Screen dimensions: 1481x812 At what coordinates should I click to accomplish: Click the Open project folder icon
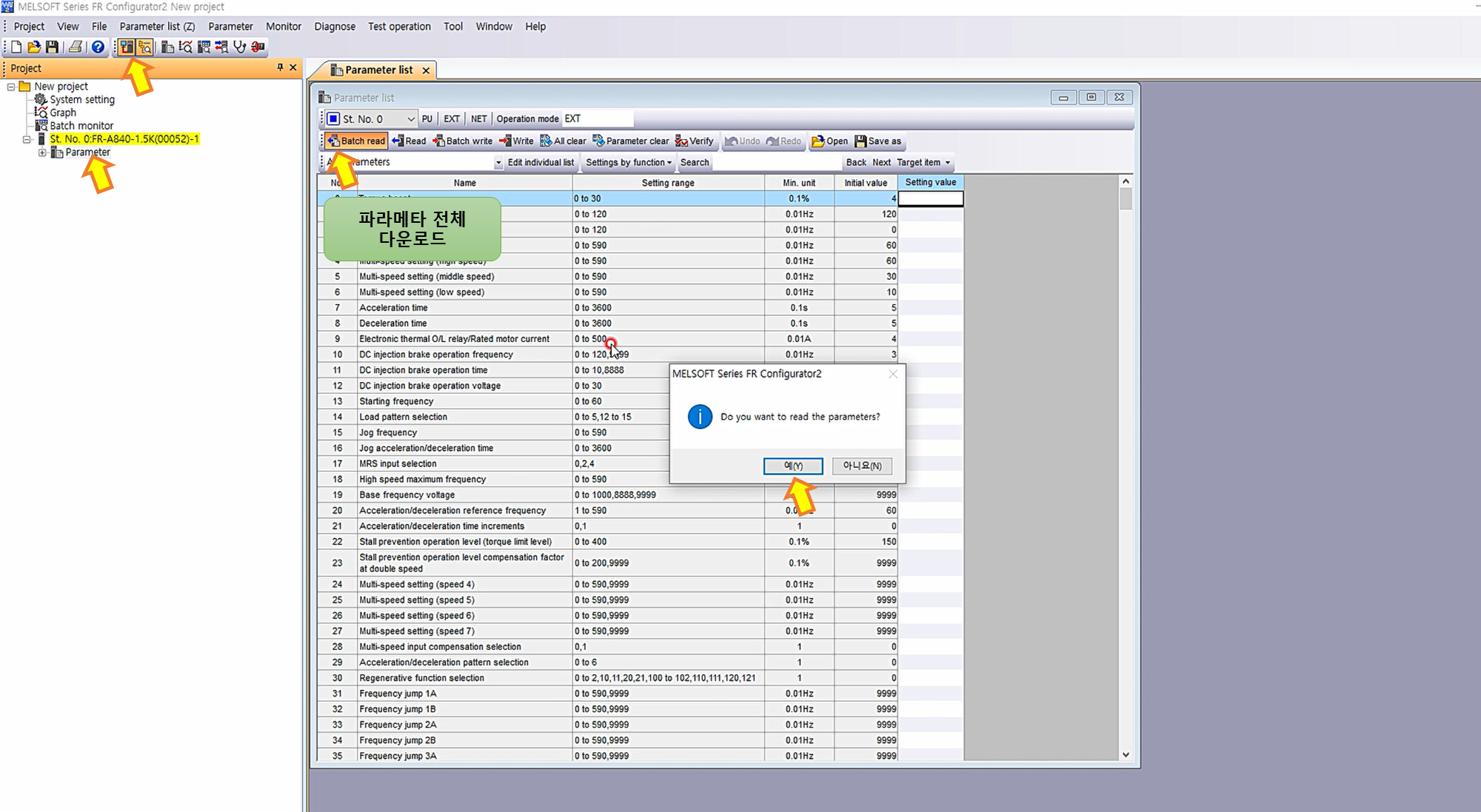[34, 47]
